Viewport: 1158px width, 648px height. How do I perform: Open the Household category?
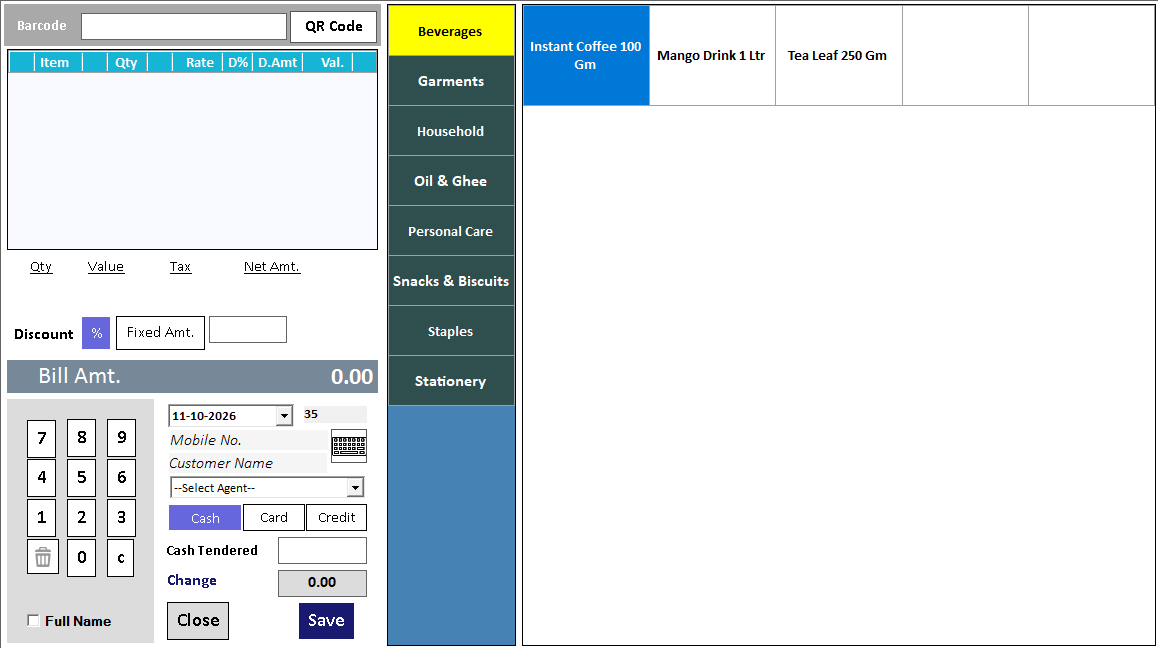pos(451,132)
